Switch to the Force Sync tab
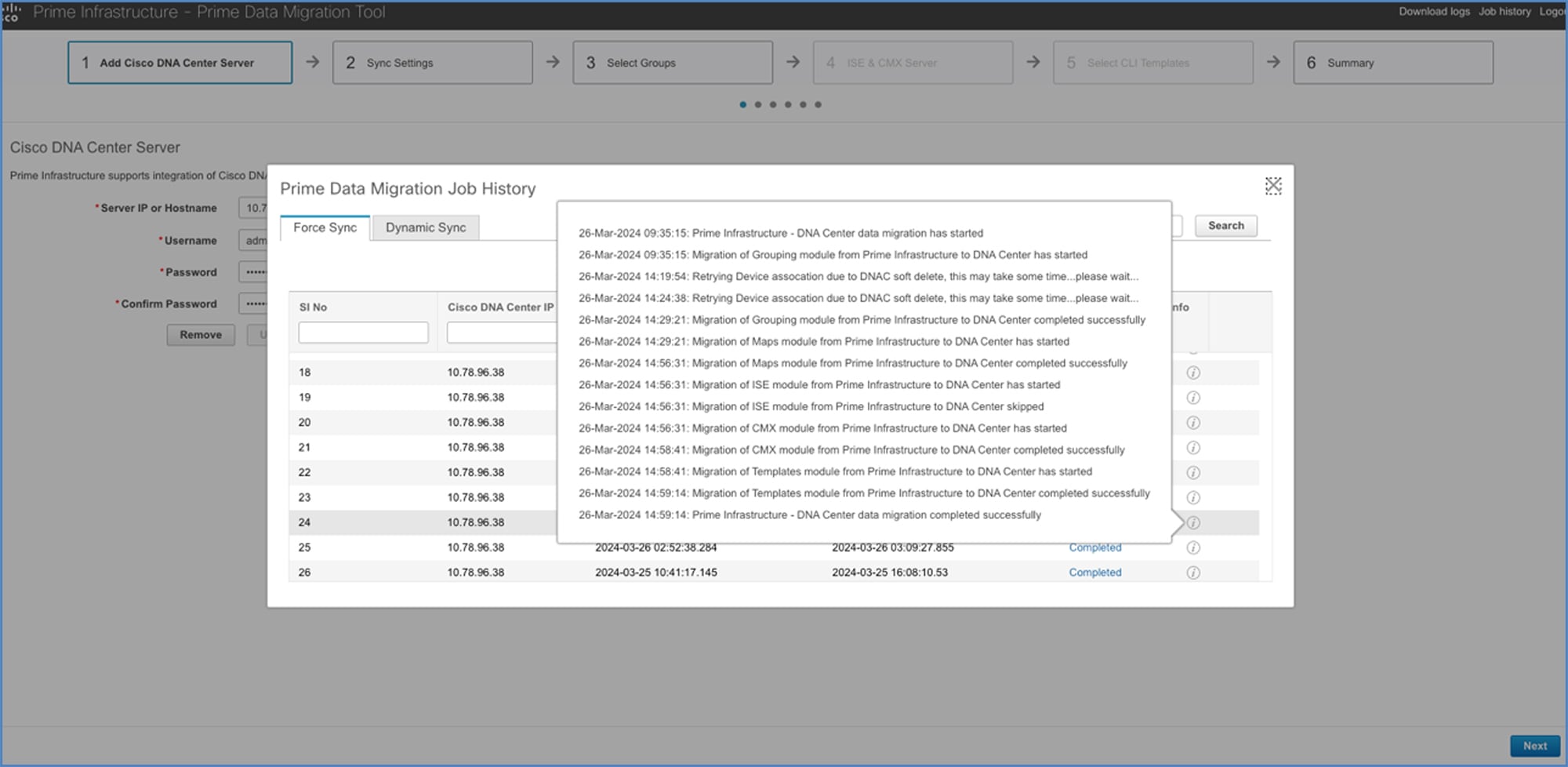Image resolution: width=1568 pixels, height=767 pixels. click(x=325, y=227)
